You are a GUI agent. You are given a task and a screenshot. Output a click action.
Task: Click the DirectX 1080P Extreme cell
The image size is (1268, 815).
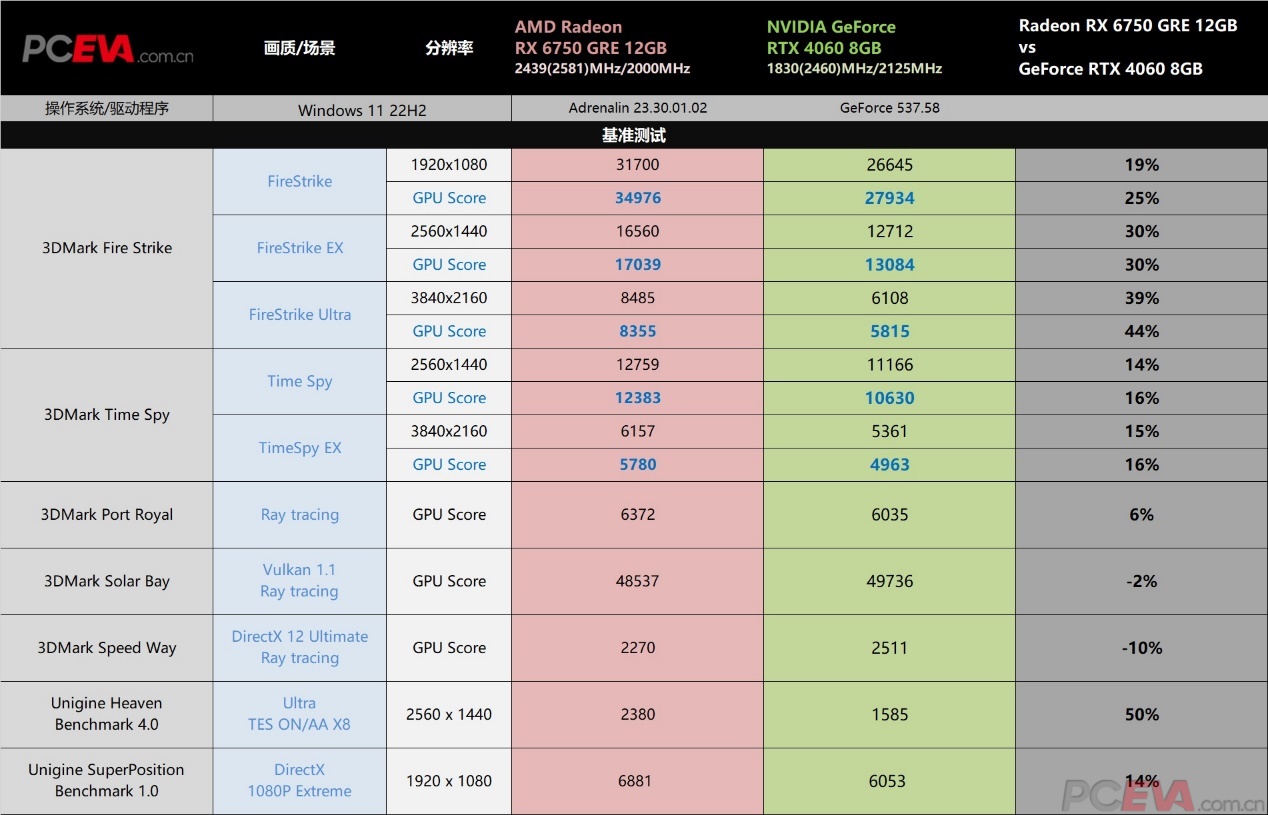[300, 780]
